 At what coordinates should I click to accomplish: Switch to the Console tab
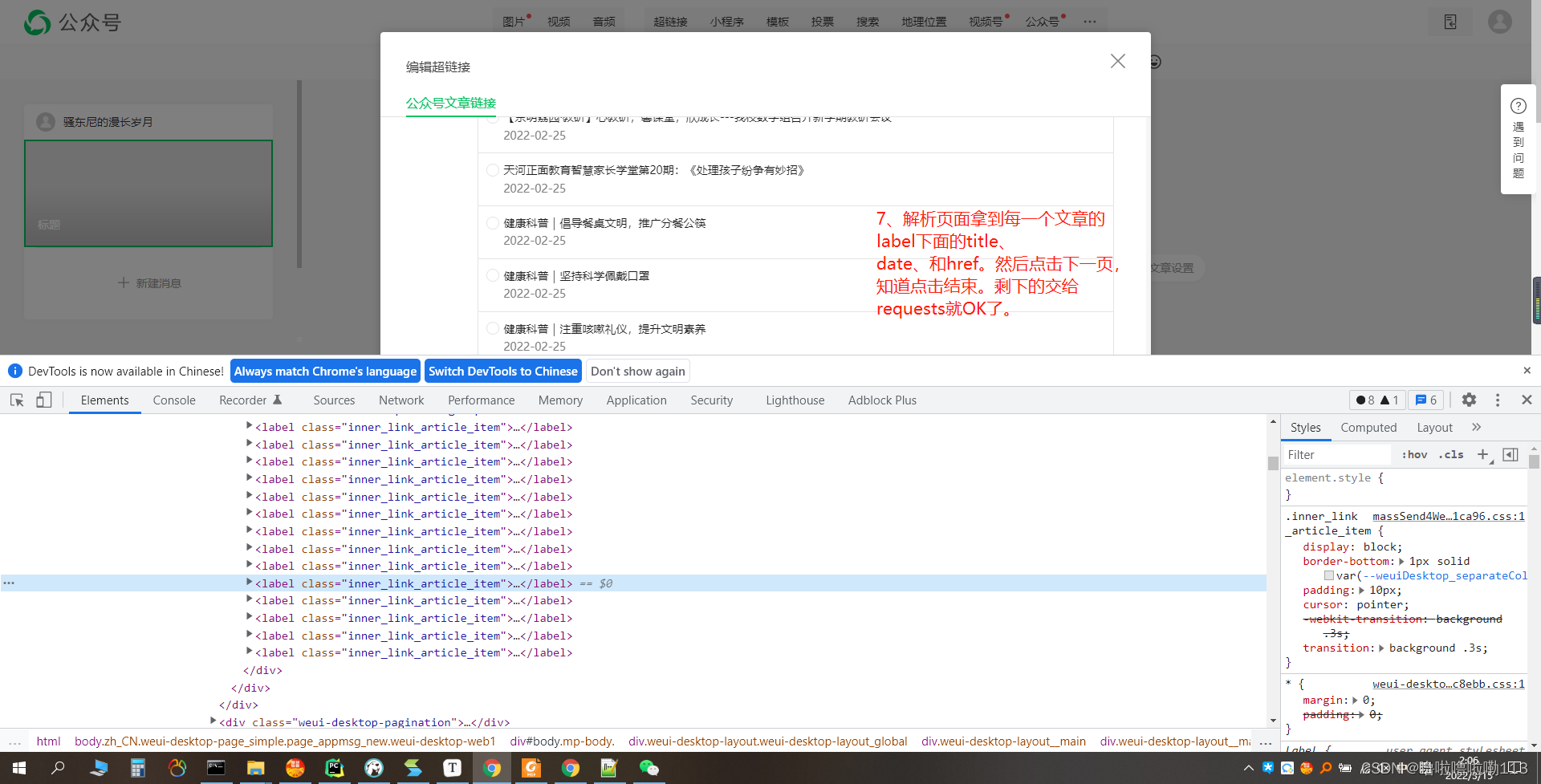174,400
